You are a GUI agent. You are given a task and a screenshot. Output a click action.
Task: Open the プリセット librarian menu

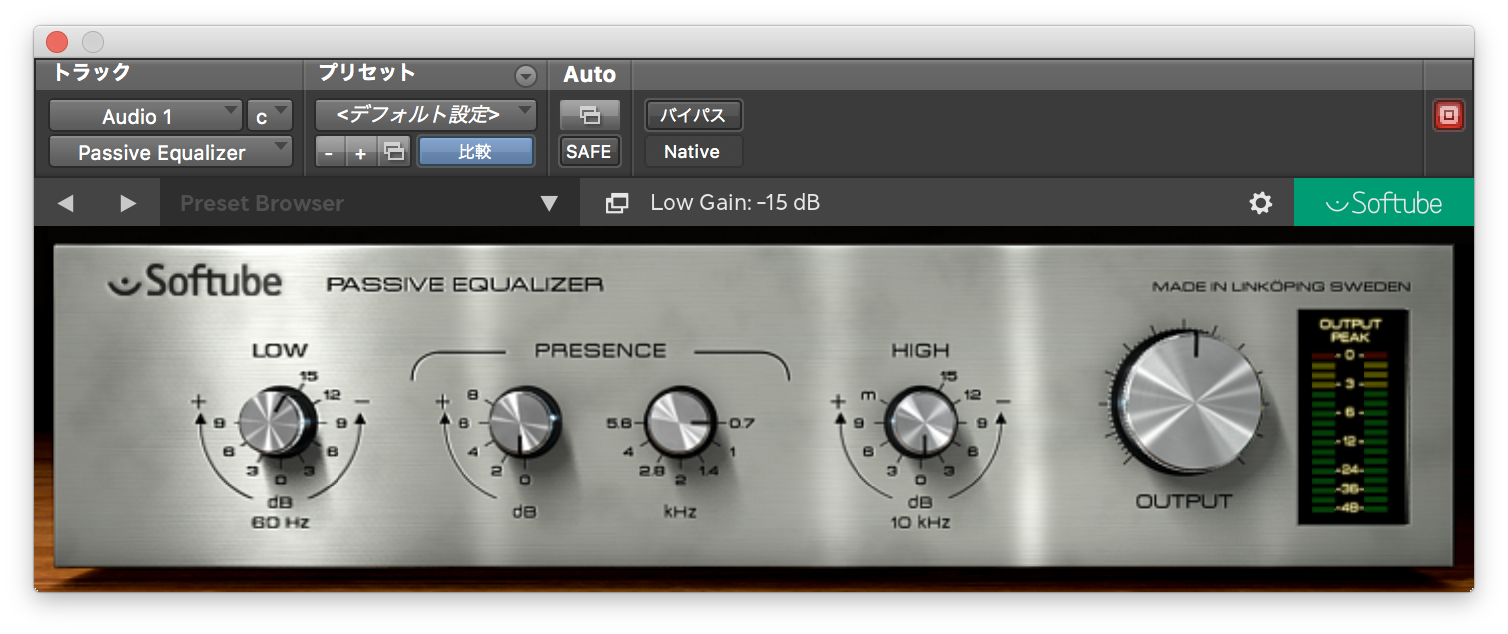[x=525, y=75]
